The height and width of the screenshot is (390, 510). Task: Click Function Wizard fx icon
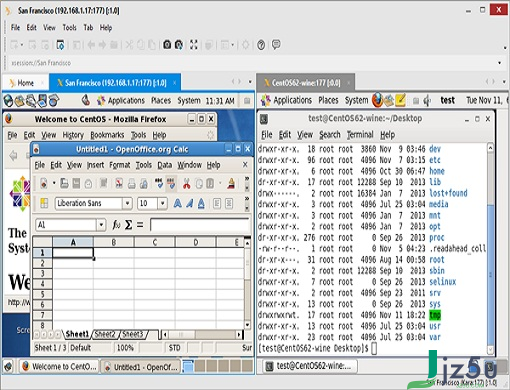coord(116,225)
